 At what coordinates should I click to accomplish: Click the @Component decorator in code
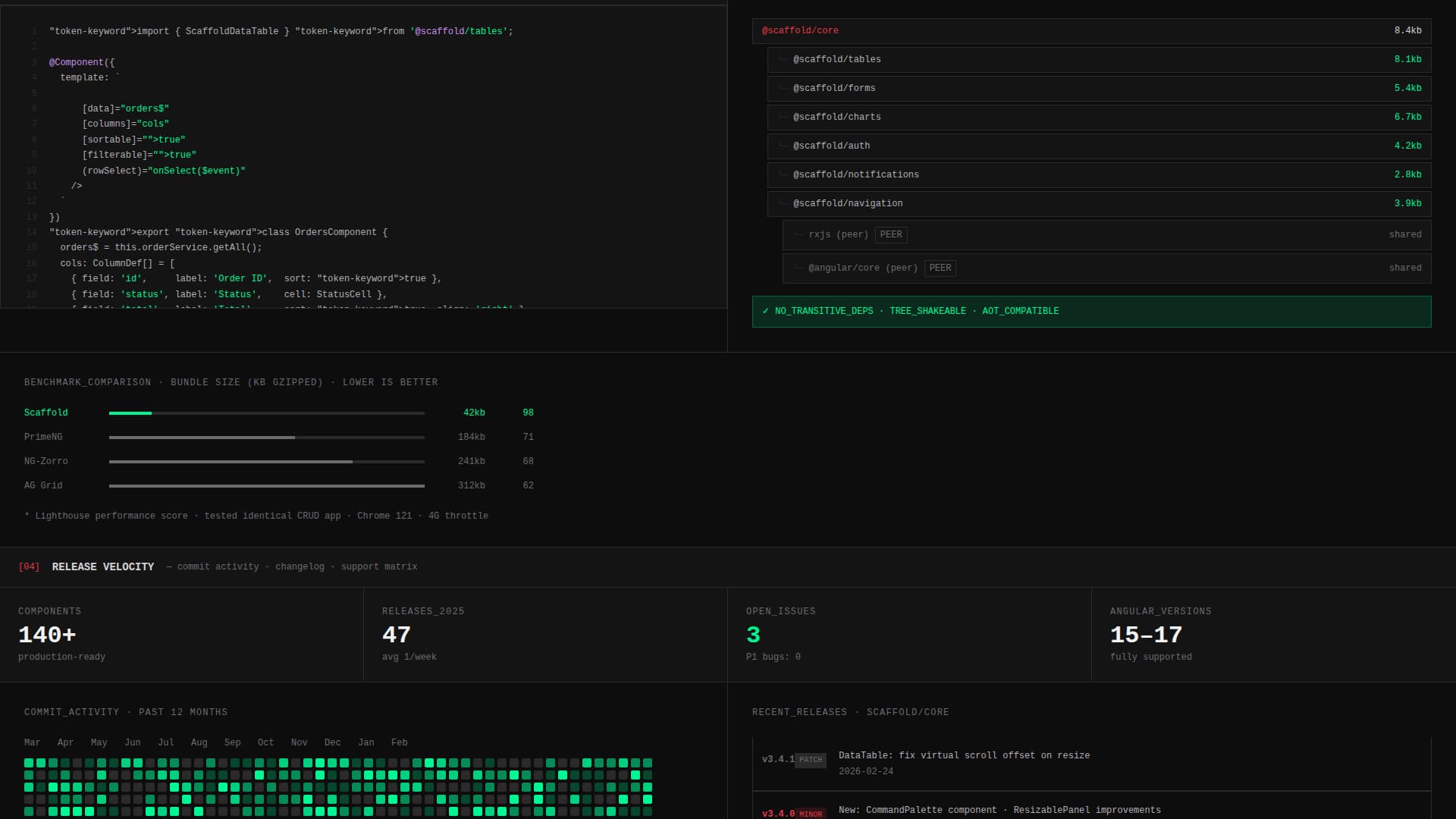tap(77, 63)
